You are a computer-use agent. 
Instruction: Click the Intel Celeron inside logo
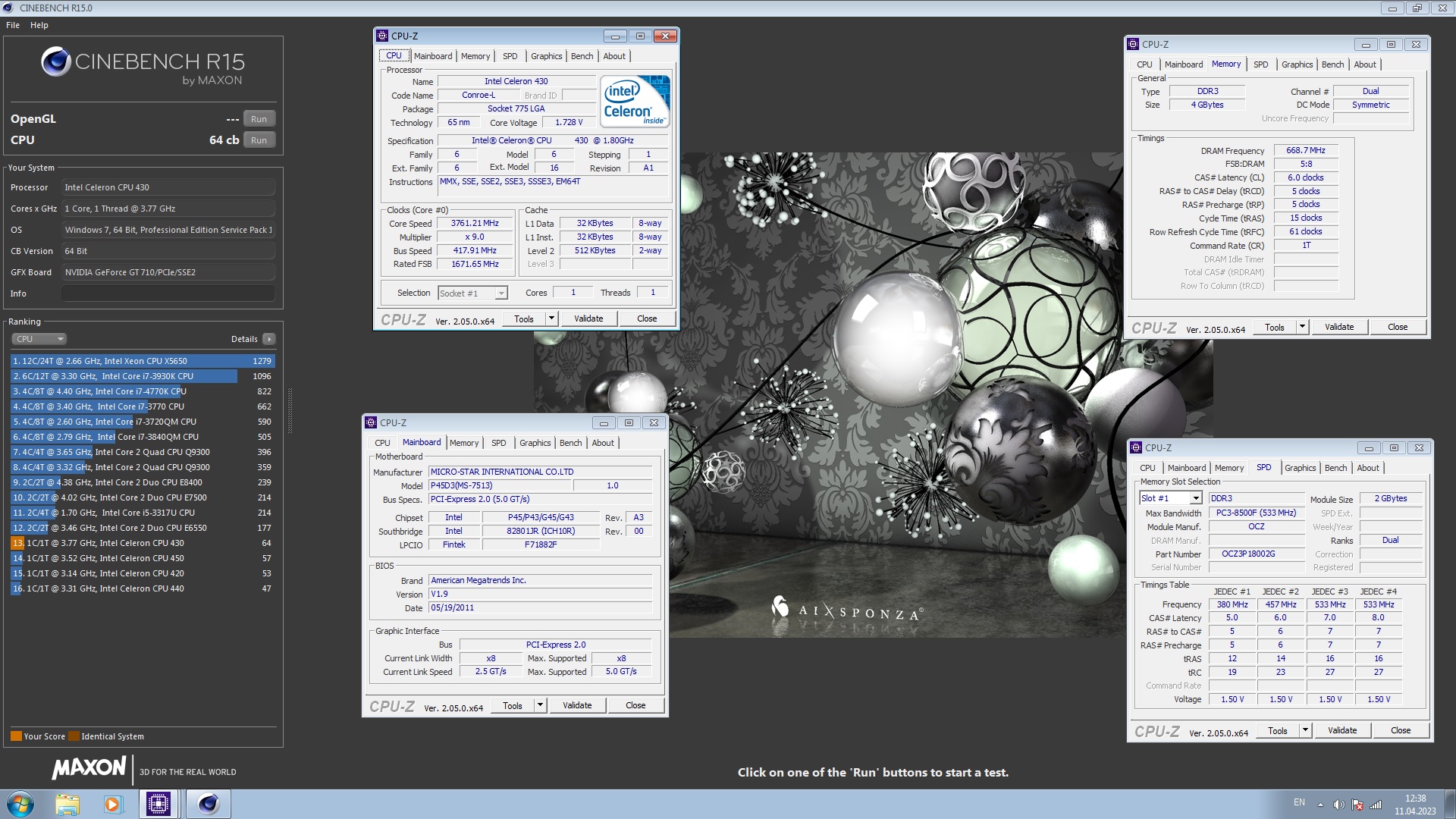tap(635, 101)
